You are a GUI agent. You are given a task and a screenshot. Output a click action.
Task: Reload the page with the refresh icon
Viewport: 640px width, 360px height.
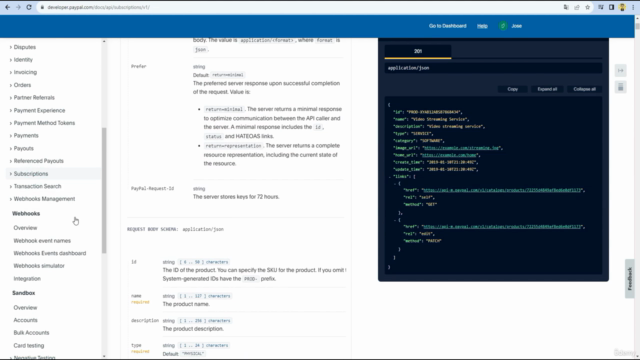point(29,7)
